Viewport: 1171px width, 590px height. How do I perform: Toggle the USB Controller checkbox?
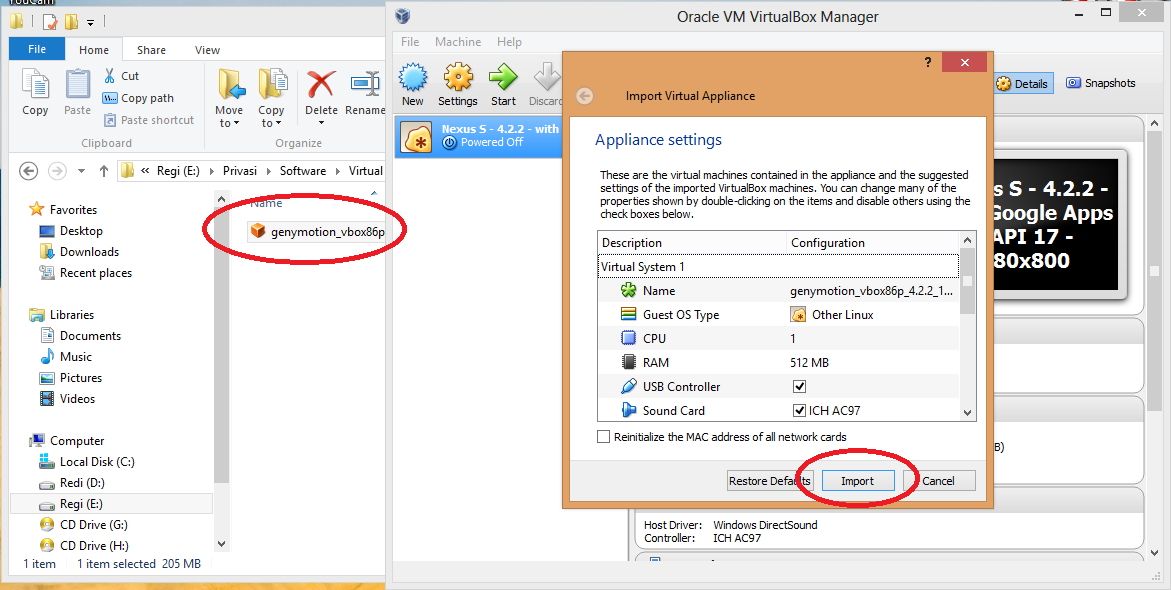(799, 386)
